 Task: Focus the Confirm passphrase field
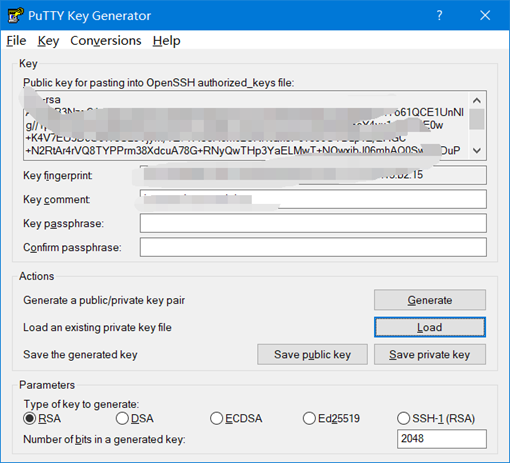pyautogui.click(x=313, y=247)
